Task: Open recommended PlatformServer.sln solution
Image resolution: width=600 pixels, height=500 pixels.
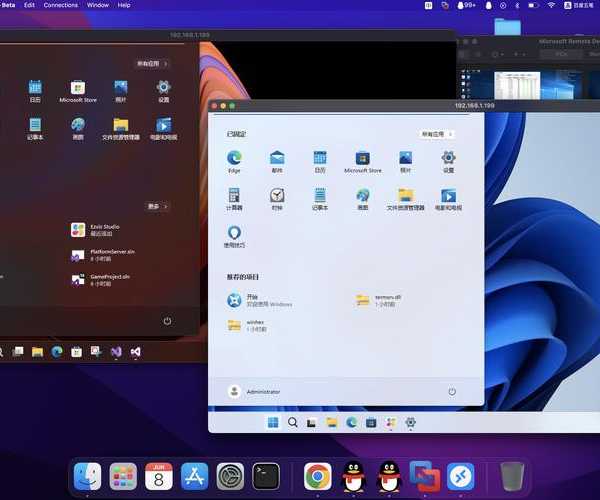Action: click(103, 255)
